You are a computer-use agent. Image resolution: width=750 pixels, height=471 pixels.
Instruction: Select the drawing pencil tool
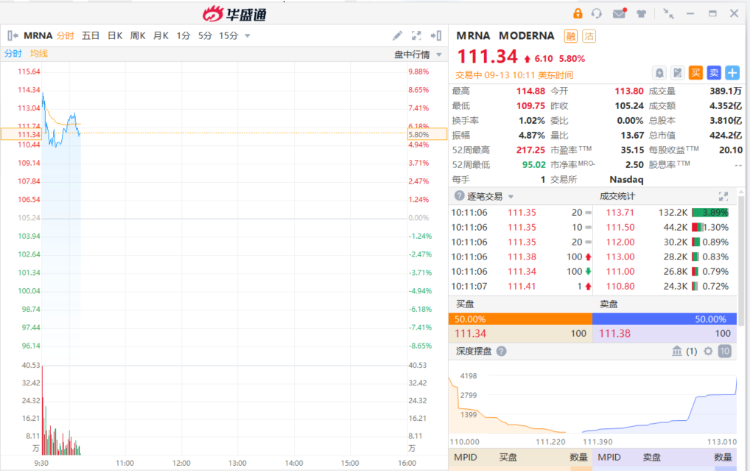397,35
